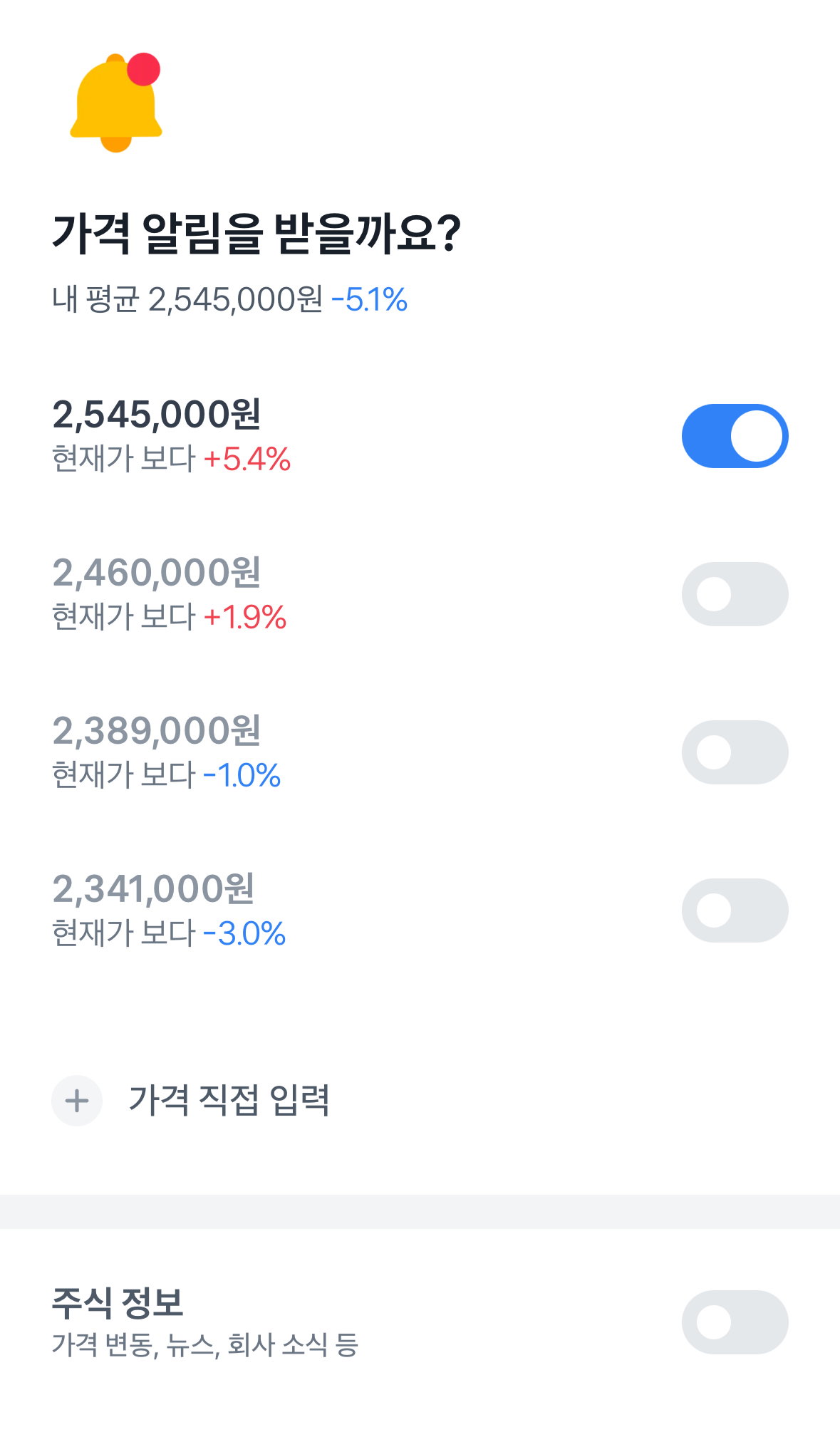Click the 가격 알림을 받을까요? heading

[x=256, y=234]
